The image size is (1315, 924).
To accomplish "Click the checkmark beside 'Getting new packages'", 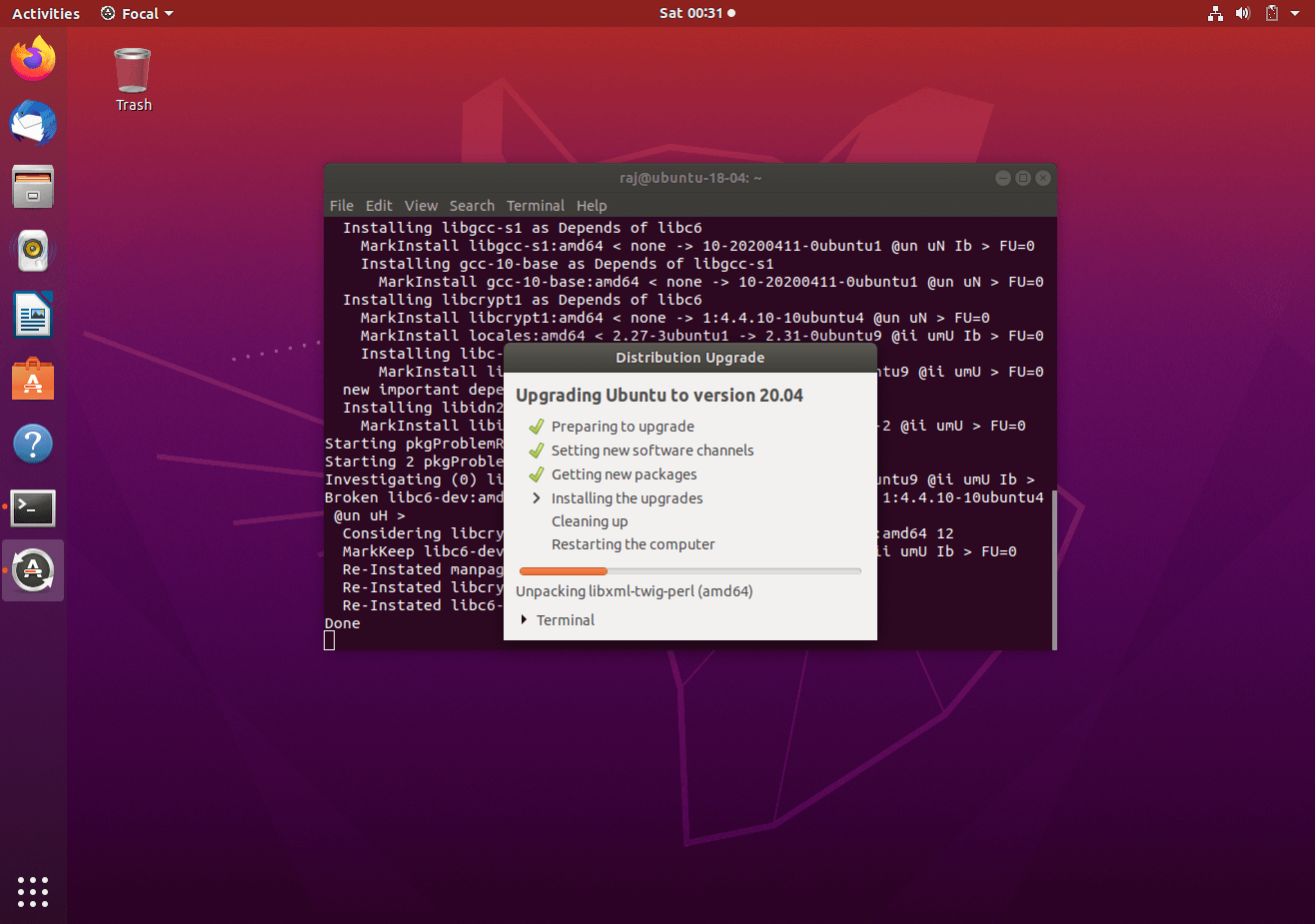I will (537, 474).
